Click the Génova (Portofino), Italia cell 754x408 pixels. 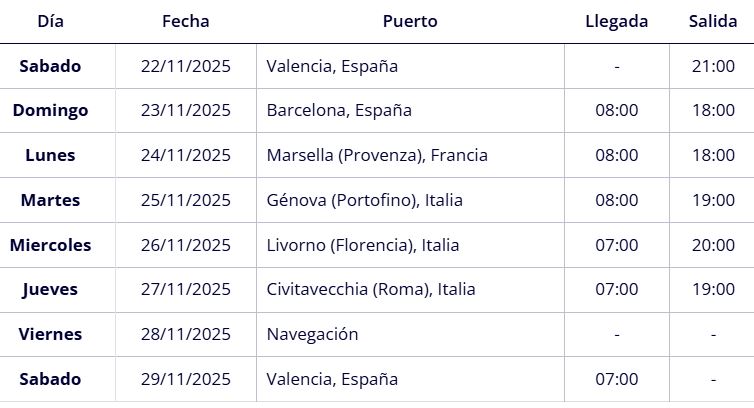[365, 200]
